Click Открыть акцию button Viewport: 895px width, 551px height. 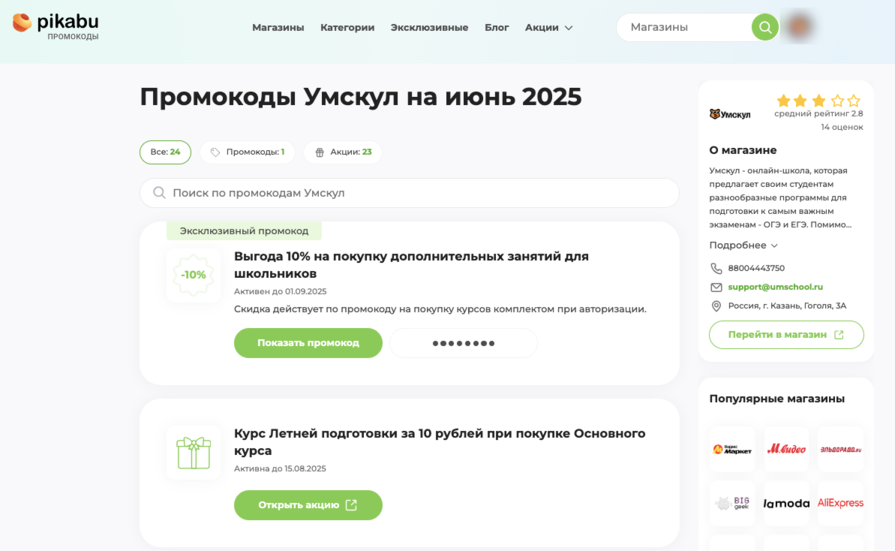[308, 505]
